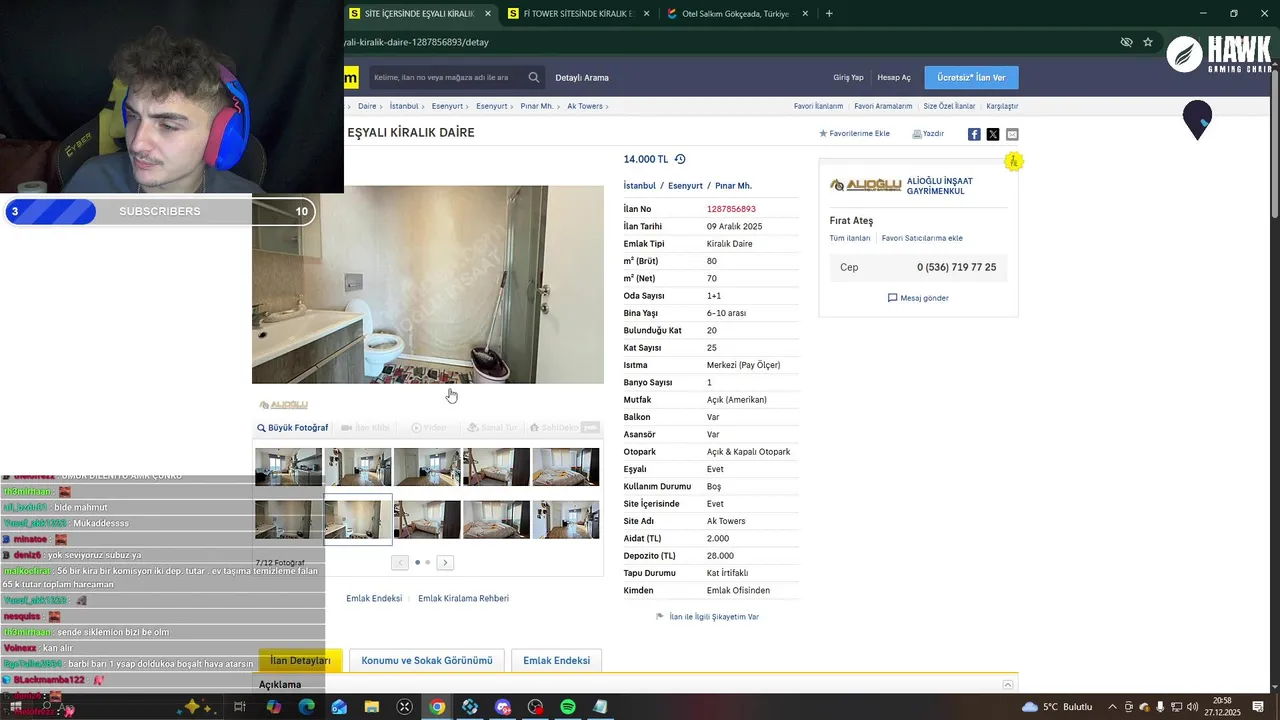Collapse the Açıklama section arrow
Screen dimensions: 1280x720
(1008, 685)
